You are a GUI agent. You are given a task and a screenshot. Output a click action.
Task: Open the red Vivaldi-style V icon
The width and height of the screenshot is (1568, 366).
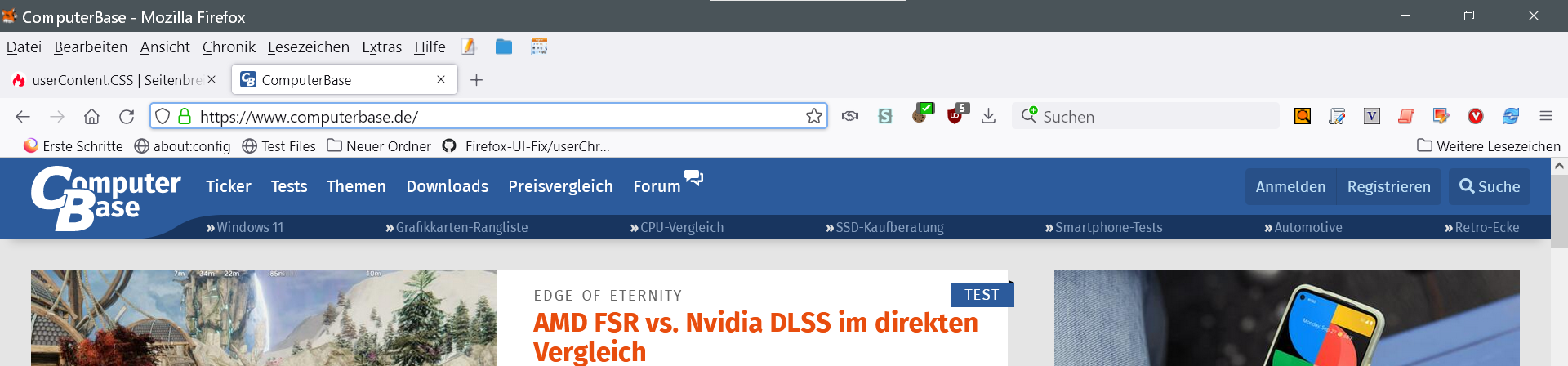[x=1476, y=116]
